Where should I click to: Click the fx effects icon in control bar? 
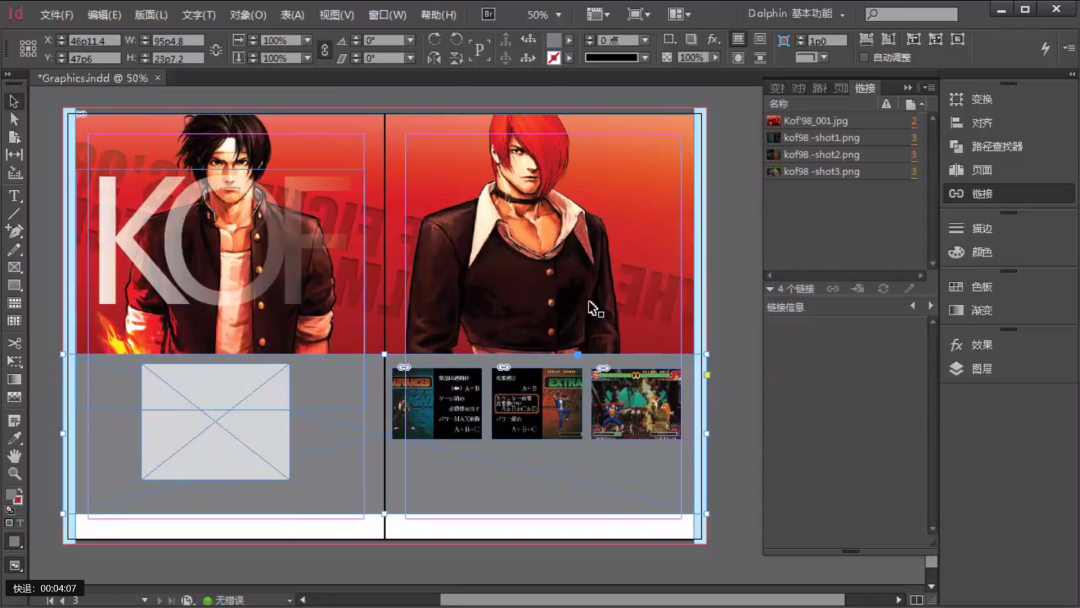pos(712,40)
